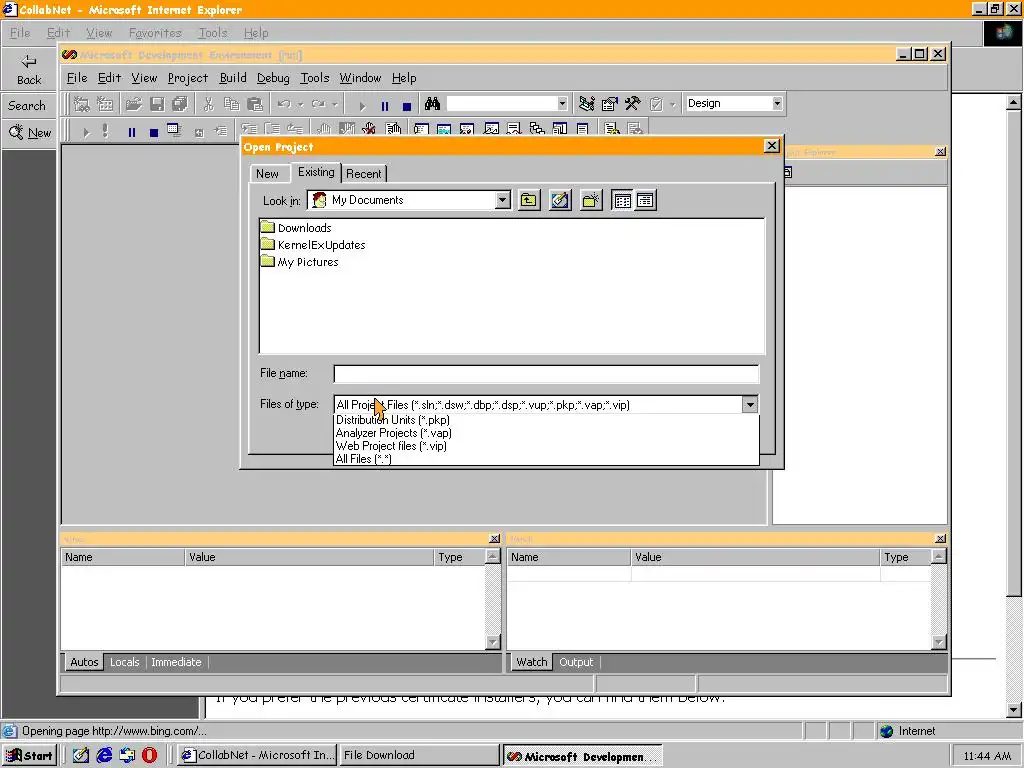The width and height of the screenshot is (1024, 768).
Task: Click the Paste clipboard icon
Action: coord(255,104)
